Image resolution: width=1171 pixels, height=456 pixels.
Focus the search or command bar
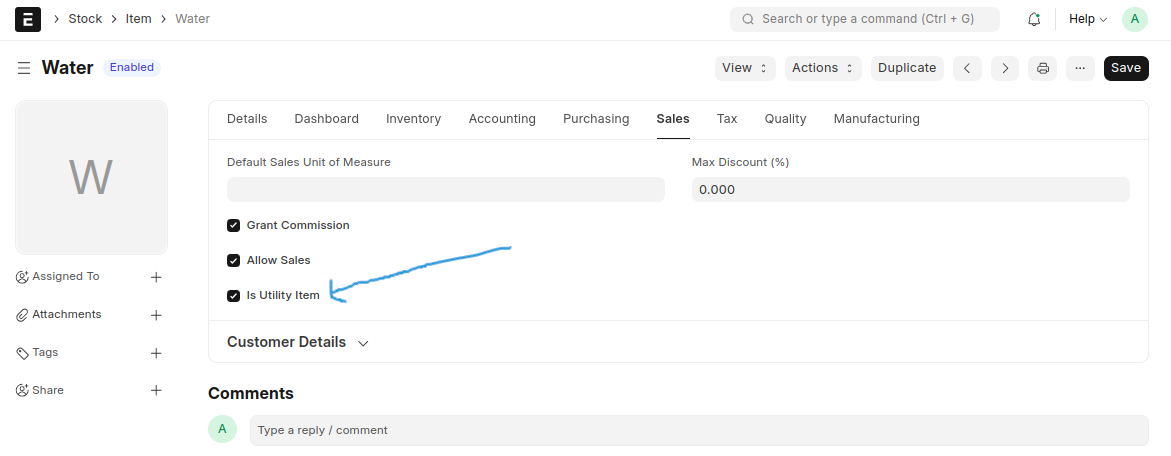pos(865,19)
